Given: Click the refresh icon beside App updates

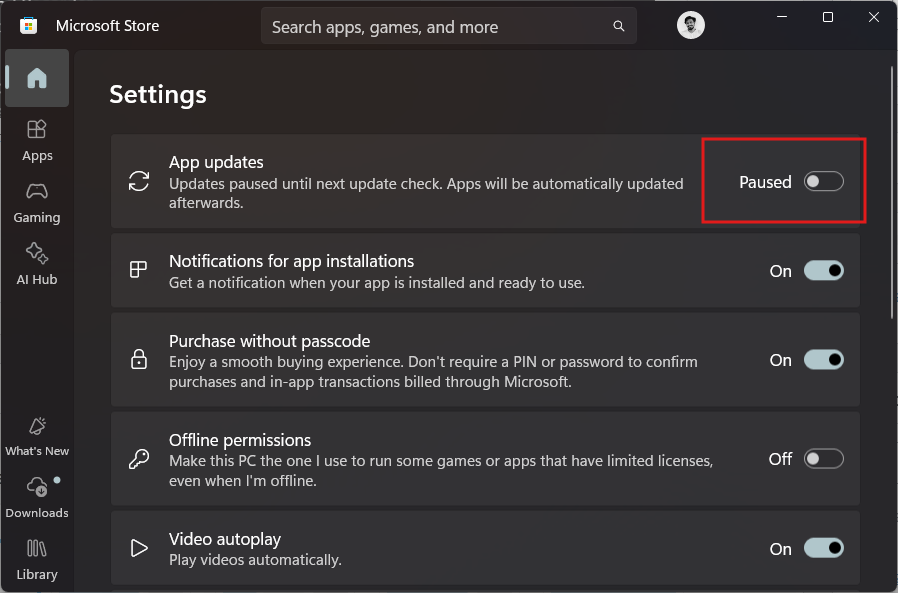Looking at the screenshot, I should click(x=139, y=181).
